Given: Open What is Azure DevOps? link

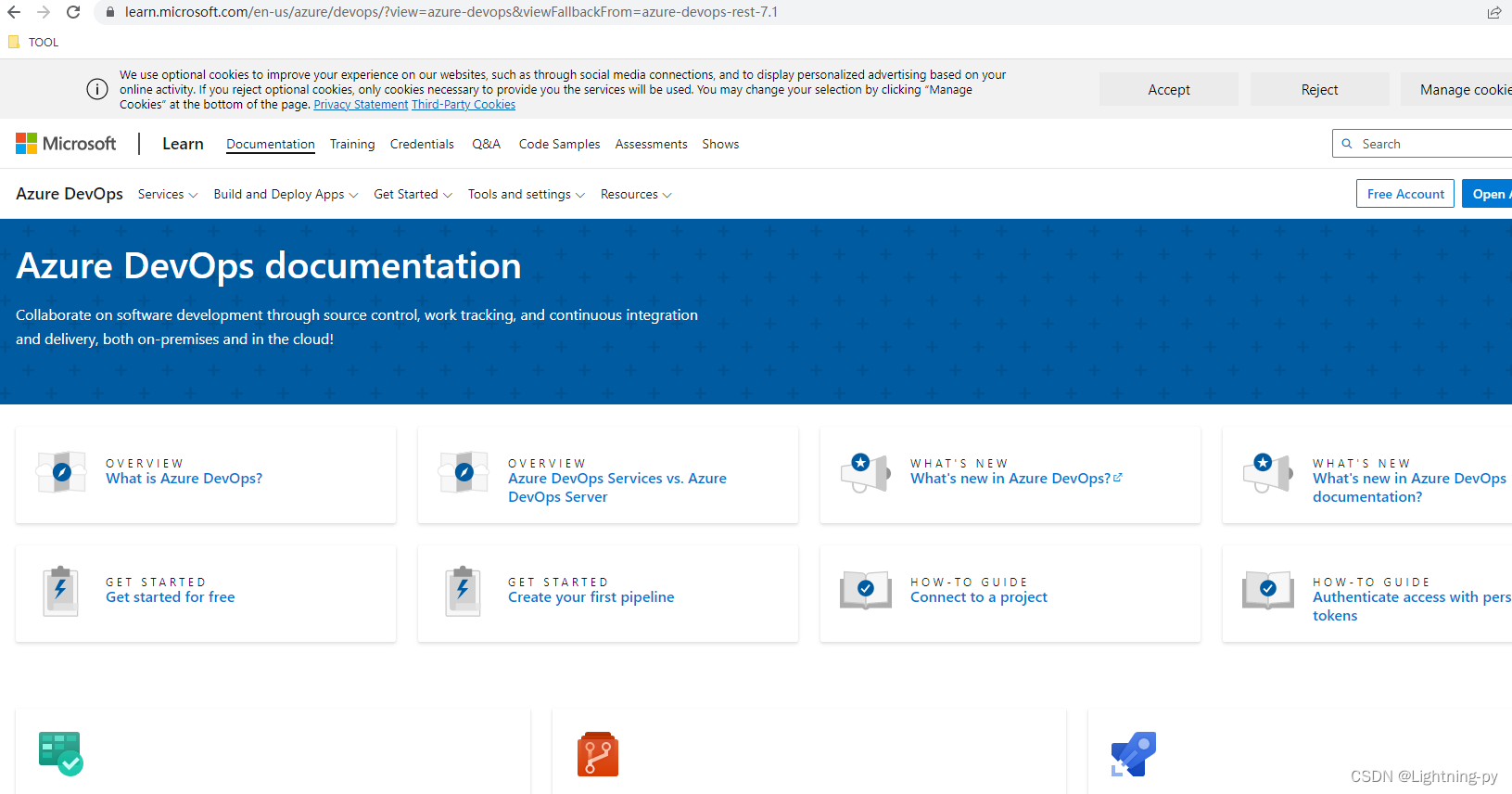Looking at the screenshot, I should point(184,479).
